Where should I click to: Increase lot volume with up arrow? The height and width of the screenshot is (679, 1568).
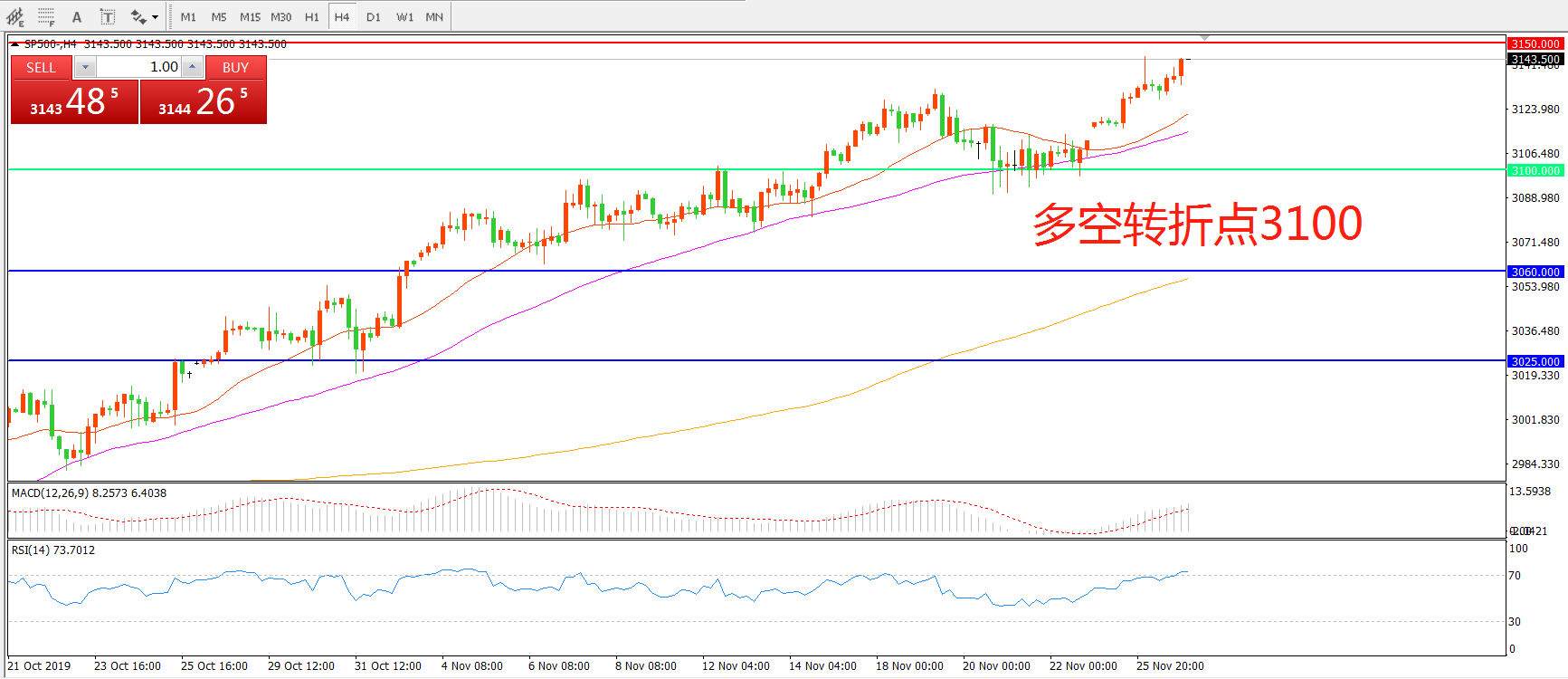point(192,67)
